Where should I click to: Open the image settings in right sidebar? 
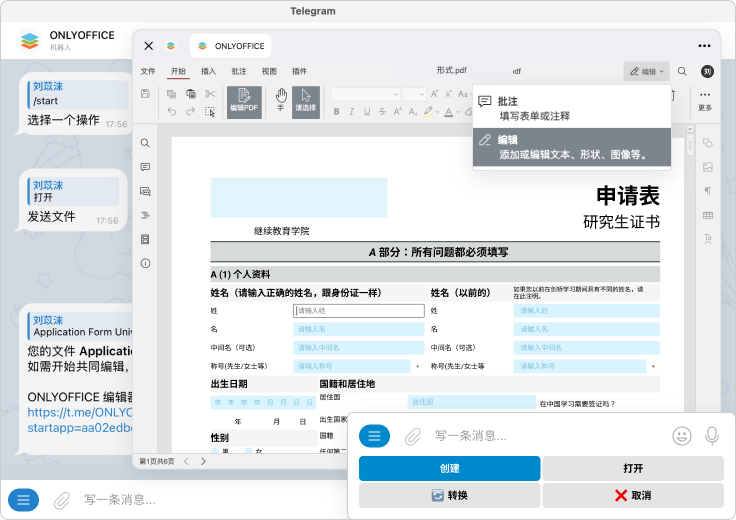click(x=708, y=167)
